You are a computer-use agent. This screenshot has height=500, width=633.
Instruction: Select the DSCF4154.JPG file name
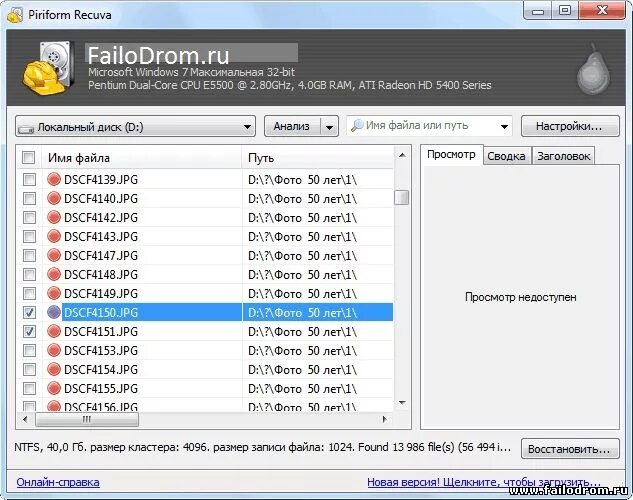101,369
